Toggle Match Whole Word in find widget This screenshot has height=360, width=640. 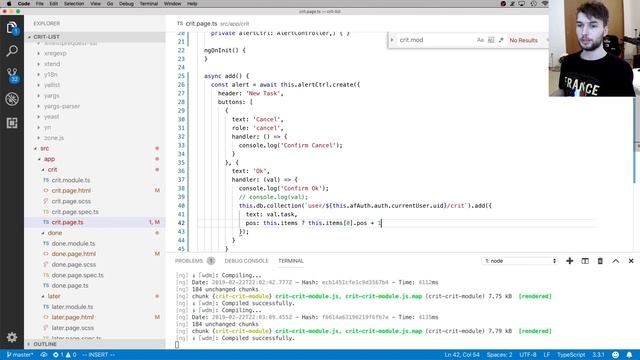coord(491,40)
